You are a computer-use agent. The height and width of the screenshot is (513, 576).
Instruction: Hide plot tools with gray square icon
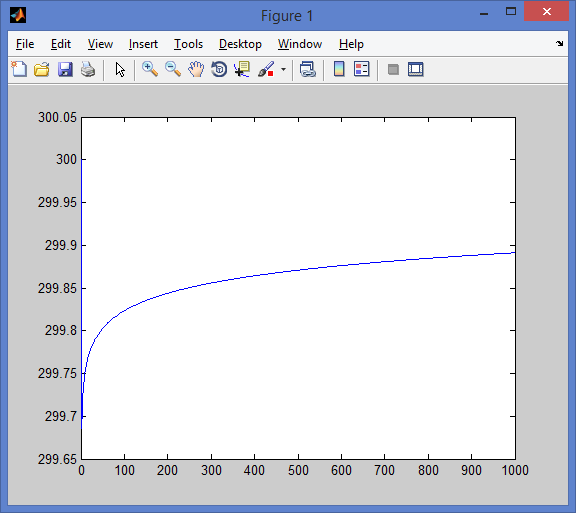[393, 69]
